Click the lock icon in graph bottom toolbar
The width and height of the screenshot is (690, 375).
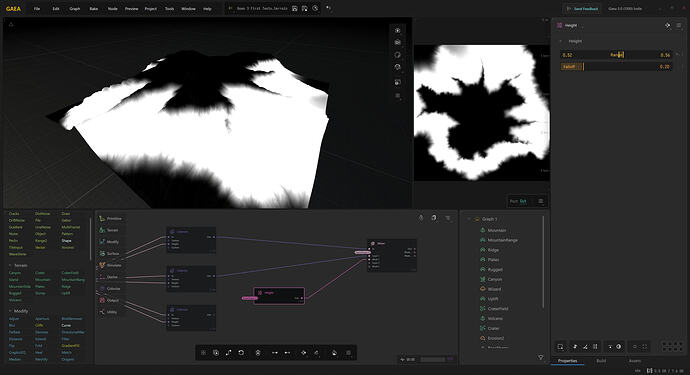point(258,353)
